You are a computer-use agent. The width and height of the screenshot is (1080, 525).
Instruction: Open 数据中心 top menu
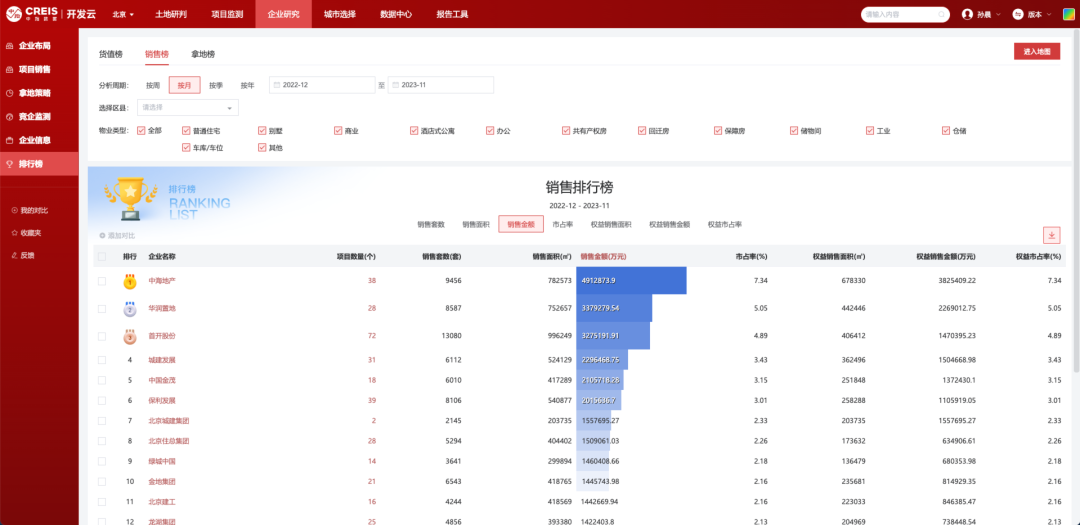[x=396, y=14]
